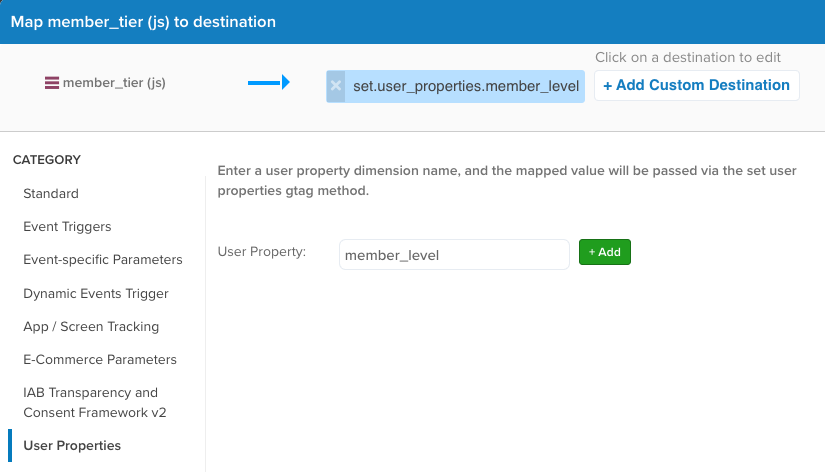
Task: Choose E-Commerce Parameters category
Action: [x=100, y=359]
